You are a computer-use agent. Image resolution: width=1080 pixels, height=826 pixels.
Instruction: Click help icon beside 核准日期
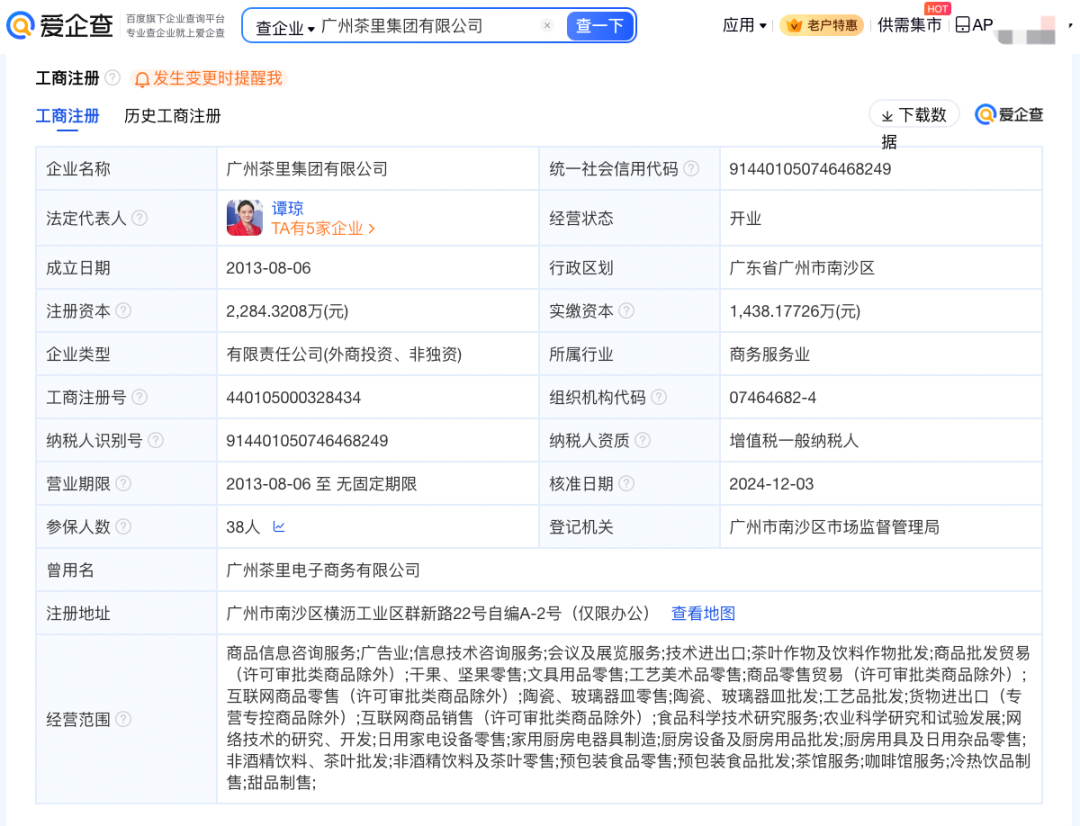coord(627,484)
